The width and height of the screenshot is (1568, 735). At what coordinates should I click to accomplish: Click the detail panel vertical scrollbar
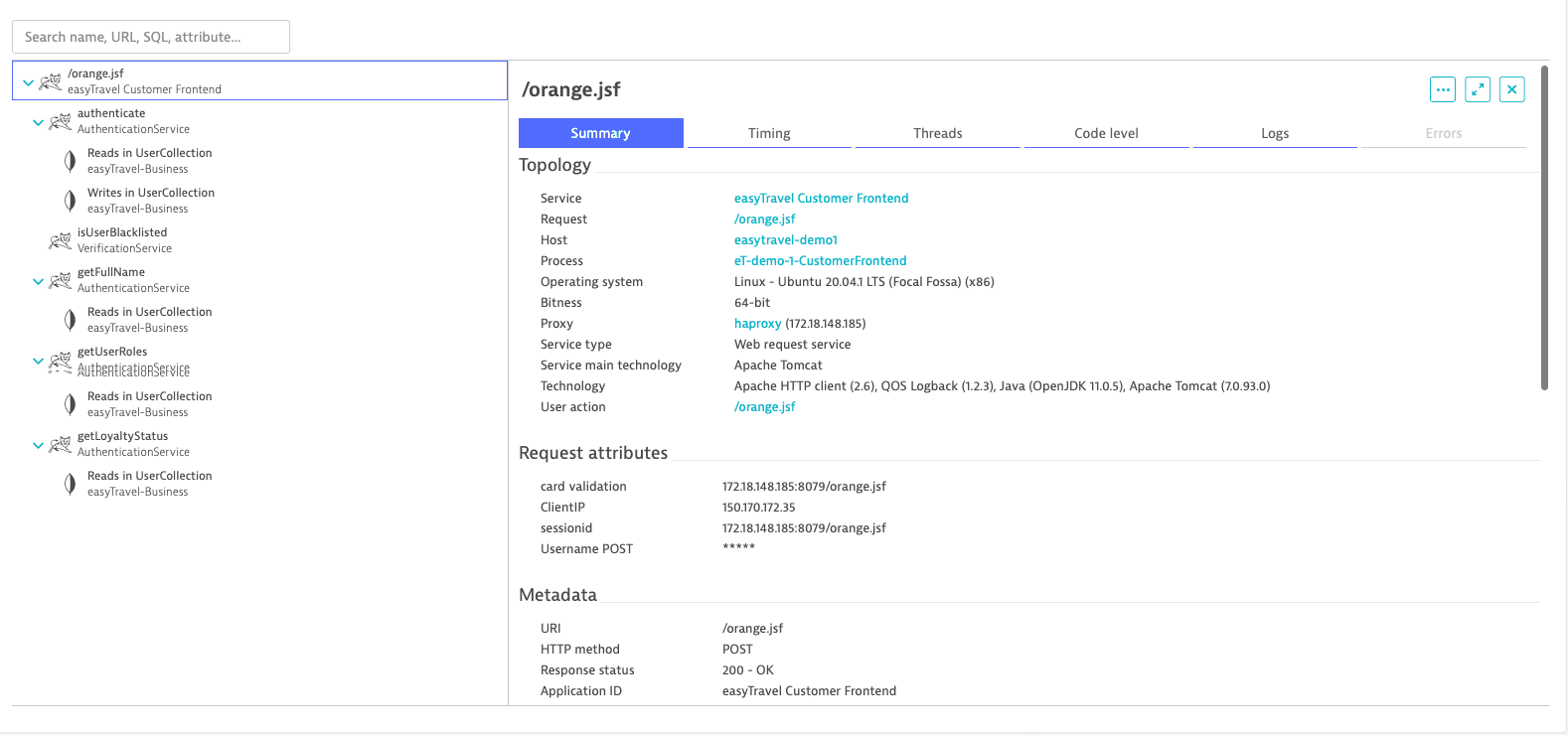click(x=1544, y=228)
